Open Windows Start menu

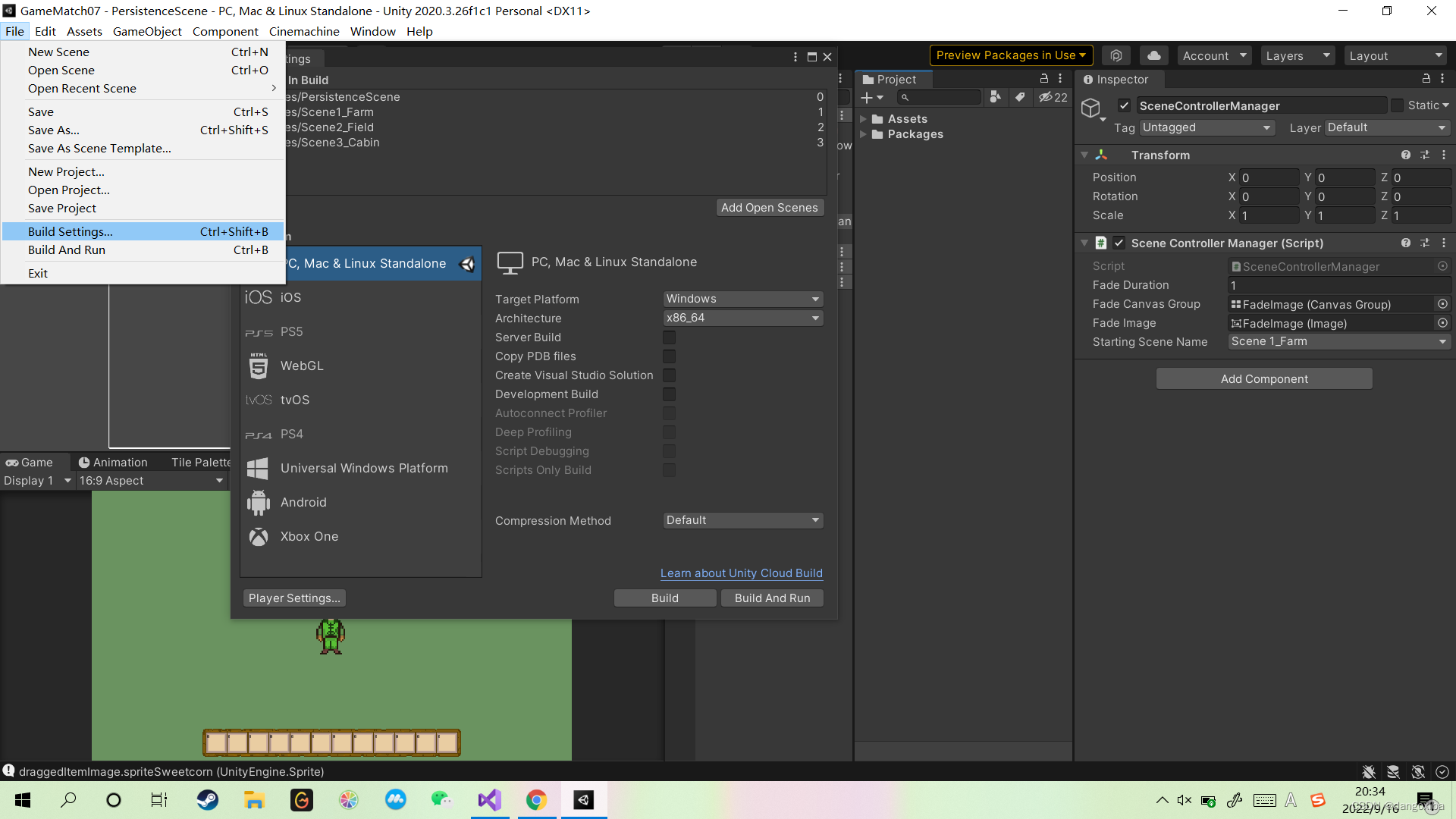[x=23, y=800]
